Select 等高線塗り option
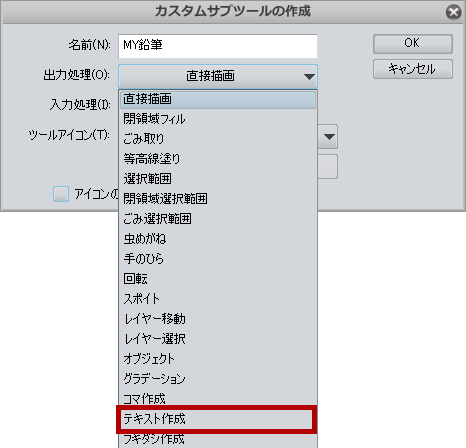 pos(218,159)
